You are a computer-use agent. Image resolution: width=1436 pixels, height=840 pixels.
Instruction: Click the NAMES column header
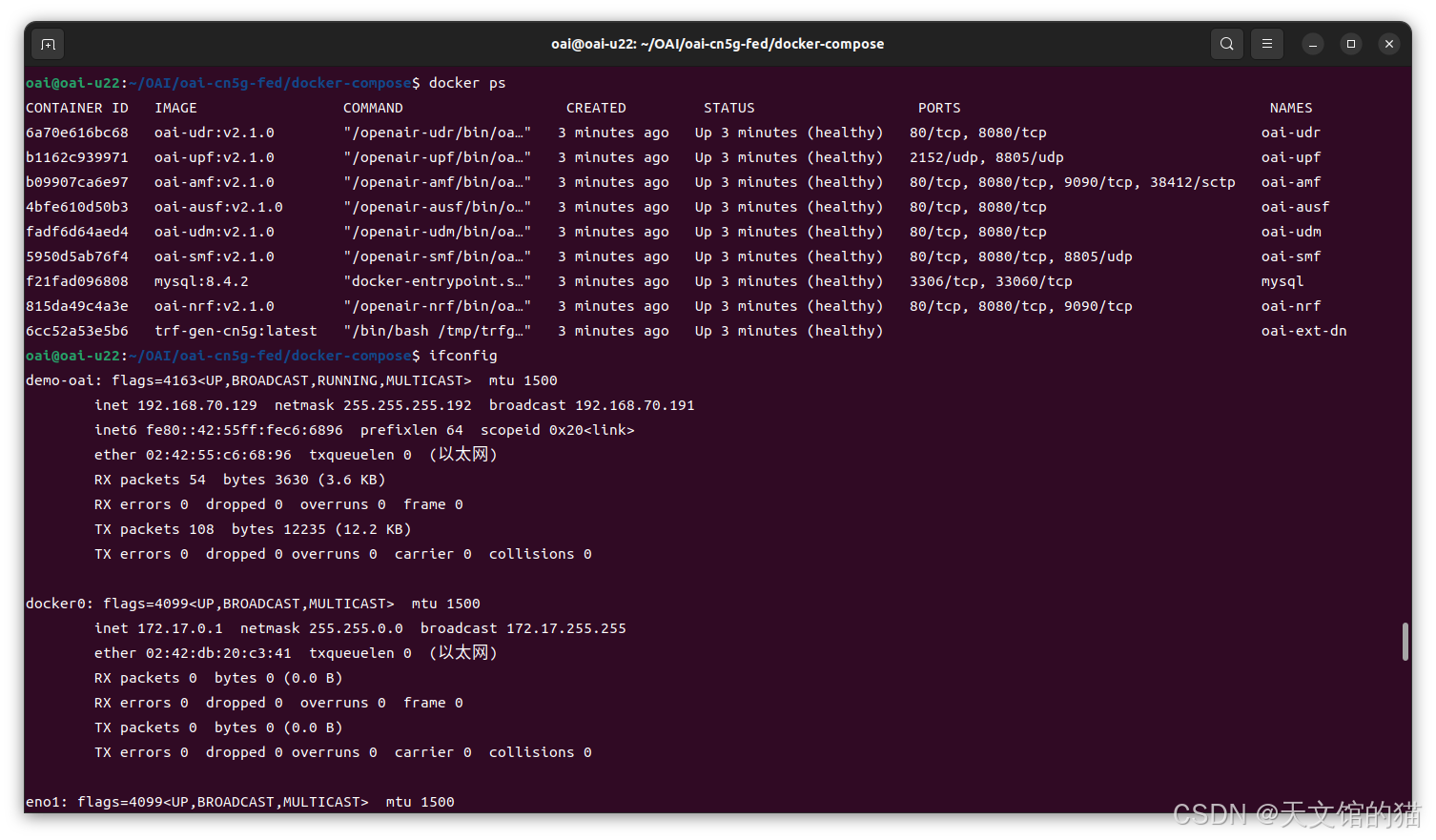coord(1291,108)
